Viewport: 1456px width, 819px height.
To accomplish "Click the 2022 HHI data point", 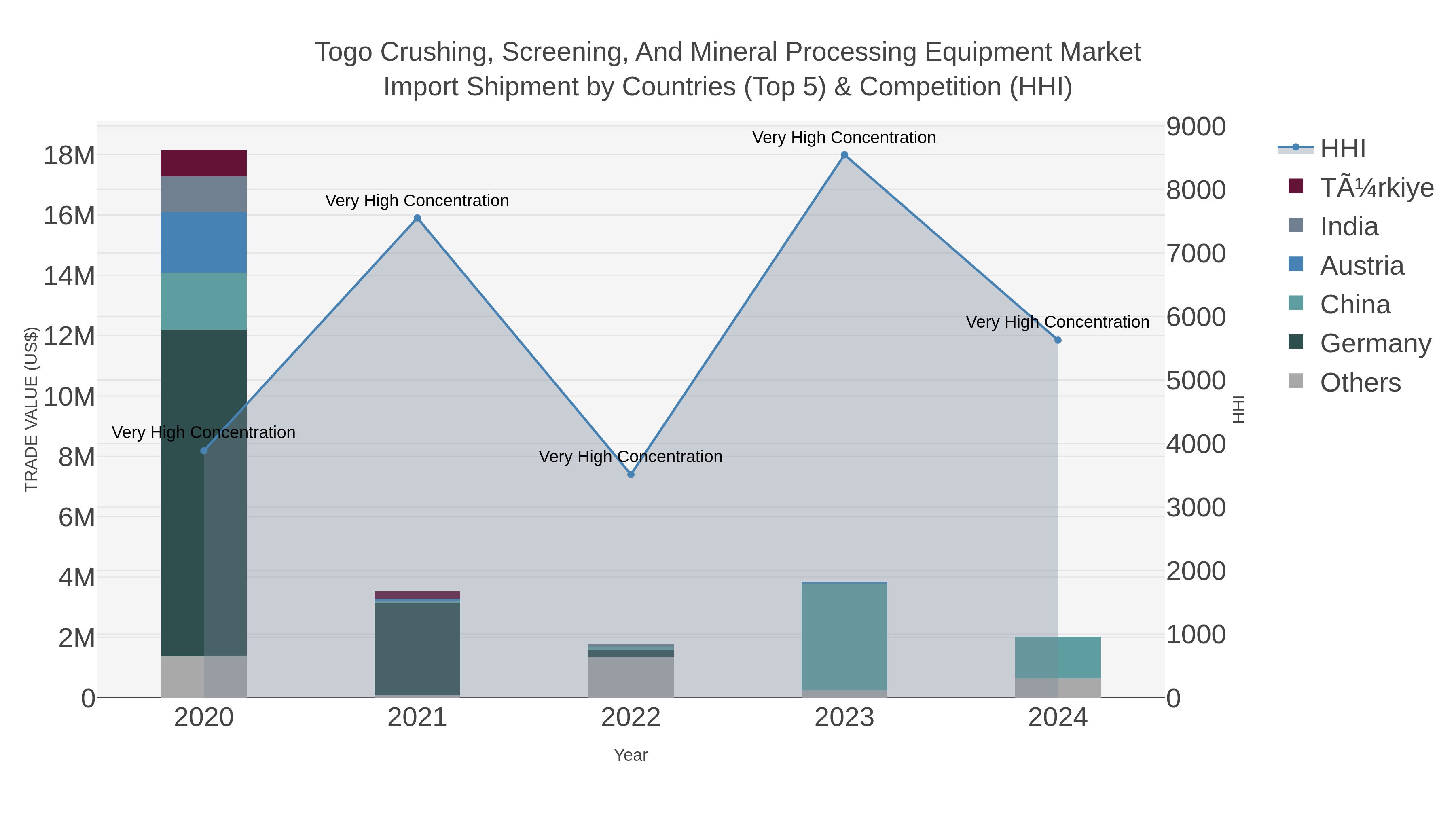I will 631,474.
